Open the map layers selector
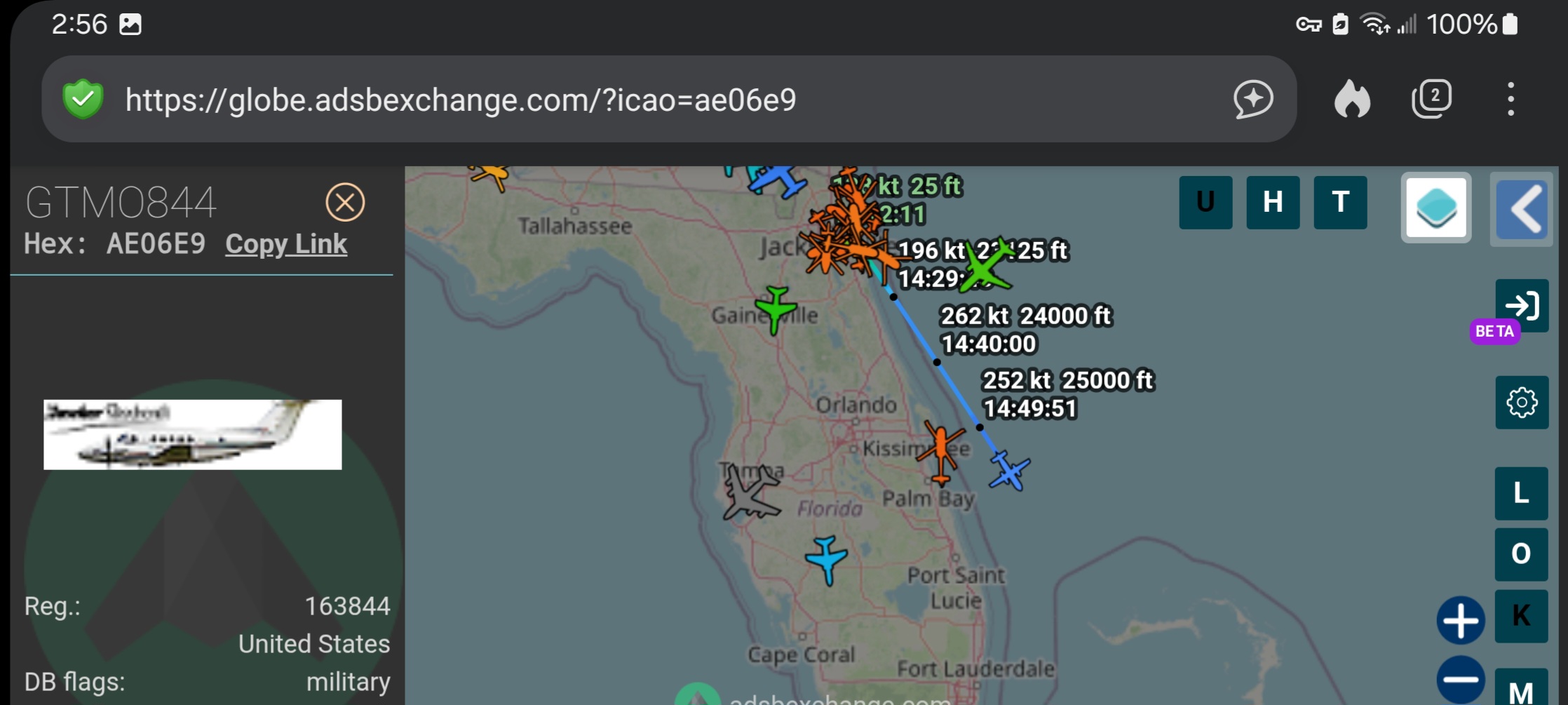 pyautogui.click(x=1436, y=208)
